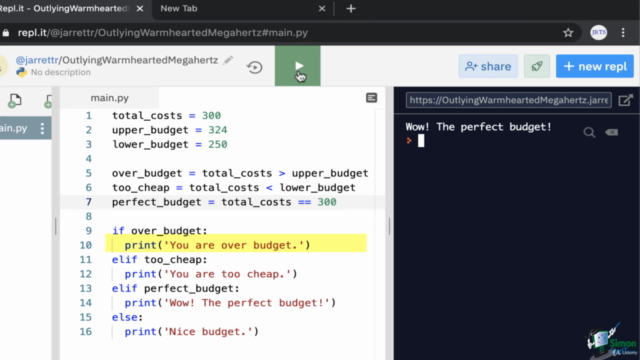Screen dimensions: 640x360
Task: Open Chrome three-dot menu
Action: tap(623, 33)
